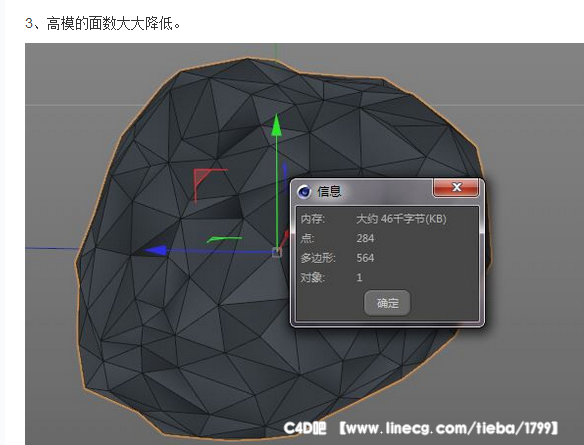The width and height of the screenshot is (584, 445).
Task: Select the axis gizmo center square
Action: pos(277,252)
